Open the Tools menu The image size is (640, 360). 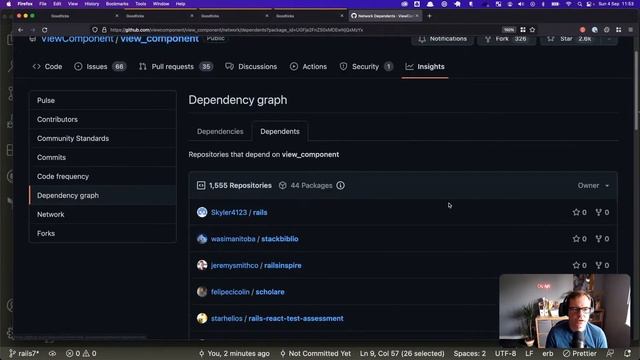pyautogui.click(x=141, y=4)
